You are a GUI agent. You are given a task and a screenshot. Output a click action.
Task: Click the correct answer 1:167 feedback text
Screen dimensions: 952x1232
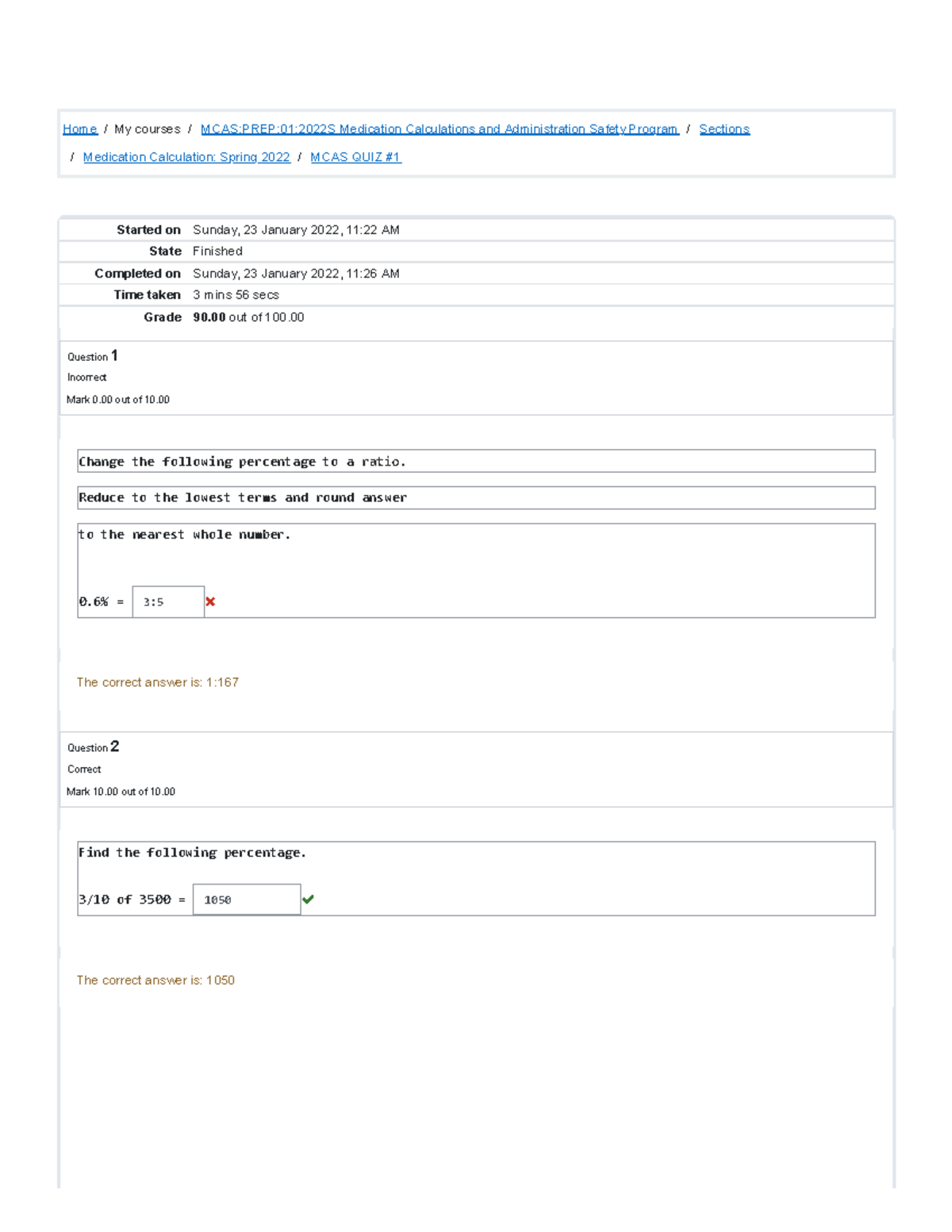157,682
